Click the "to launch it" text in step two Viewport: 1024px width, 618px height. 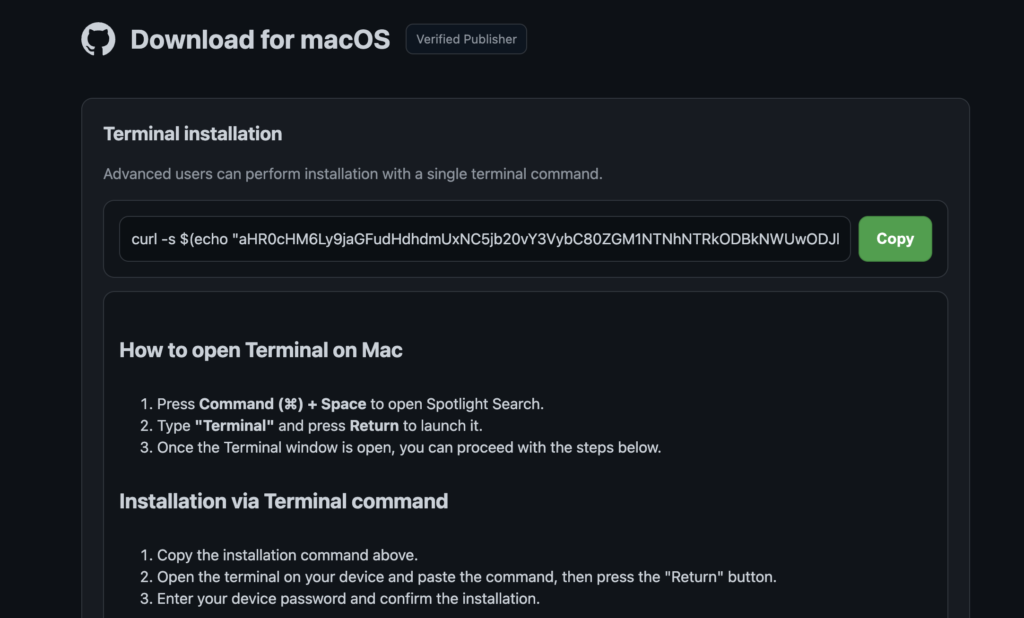click(x=442, y=426)
